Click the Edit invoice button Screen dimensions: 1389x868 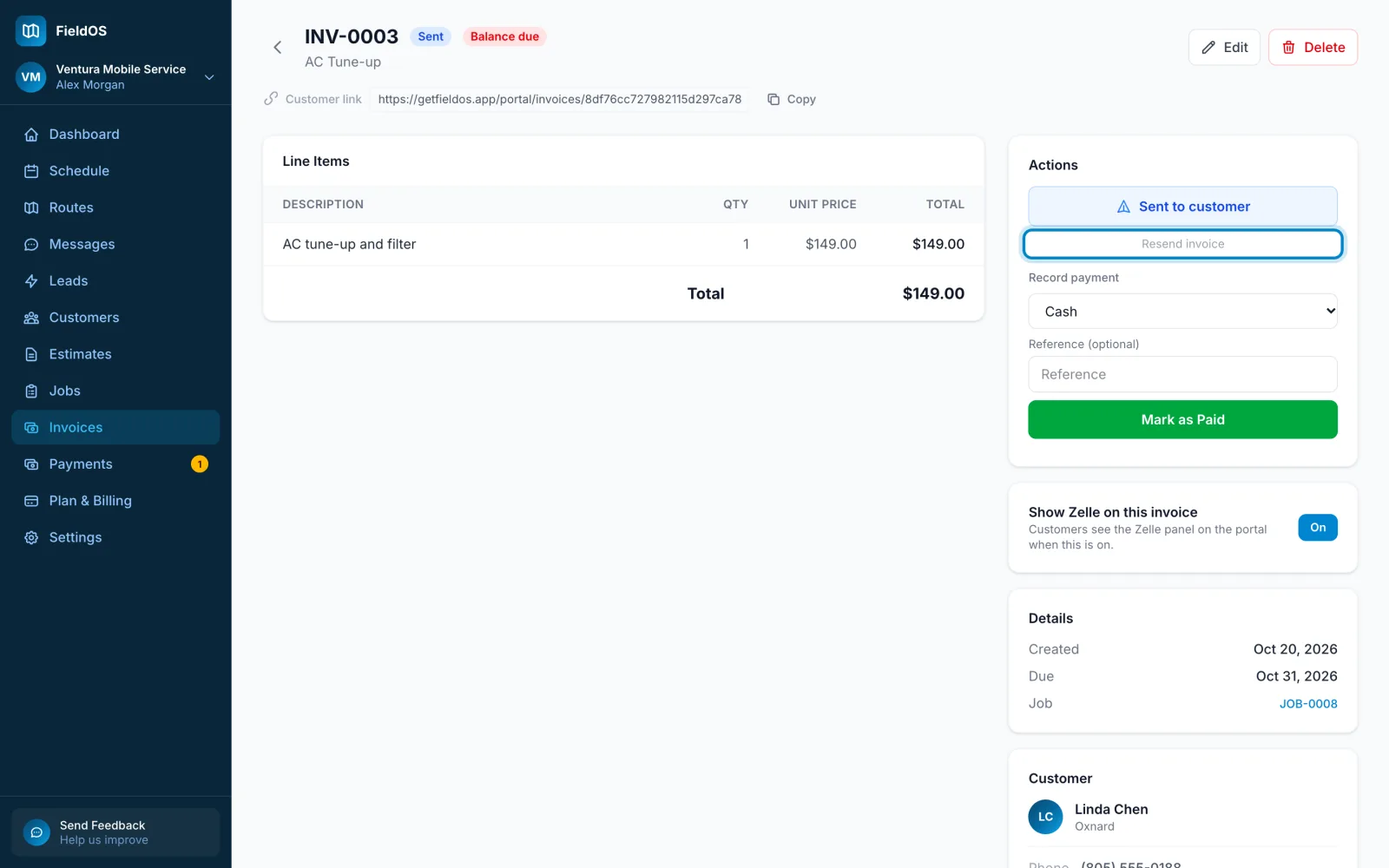(1224, 48)
